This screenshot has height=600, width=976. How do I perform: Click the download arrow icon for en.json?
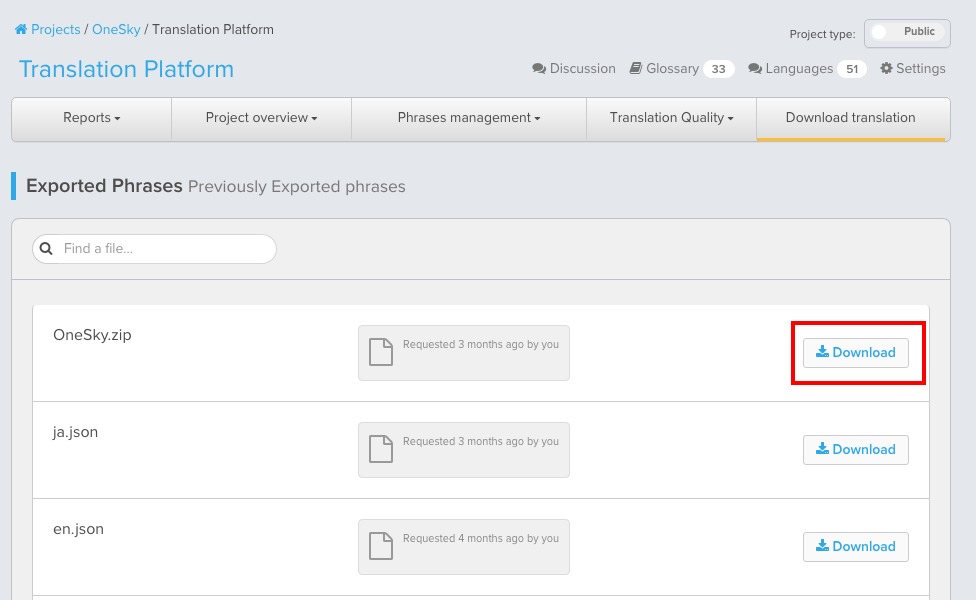(822, 546)
